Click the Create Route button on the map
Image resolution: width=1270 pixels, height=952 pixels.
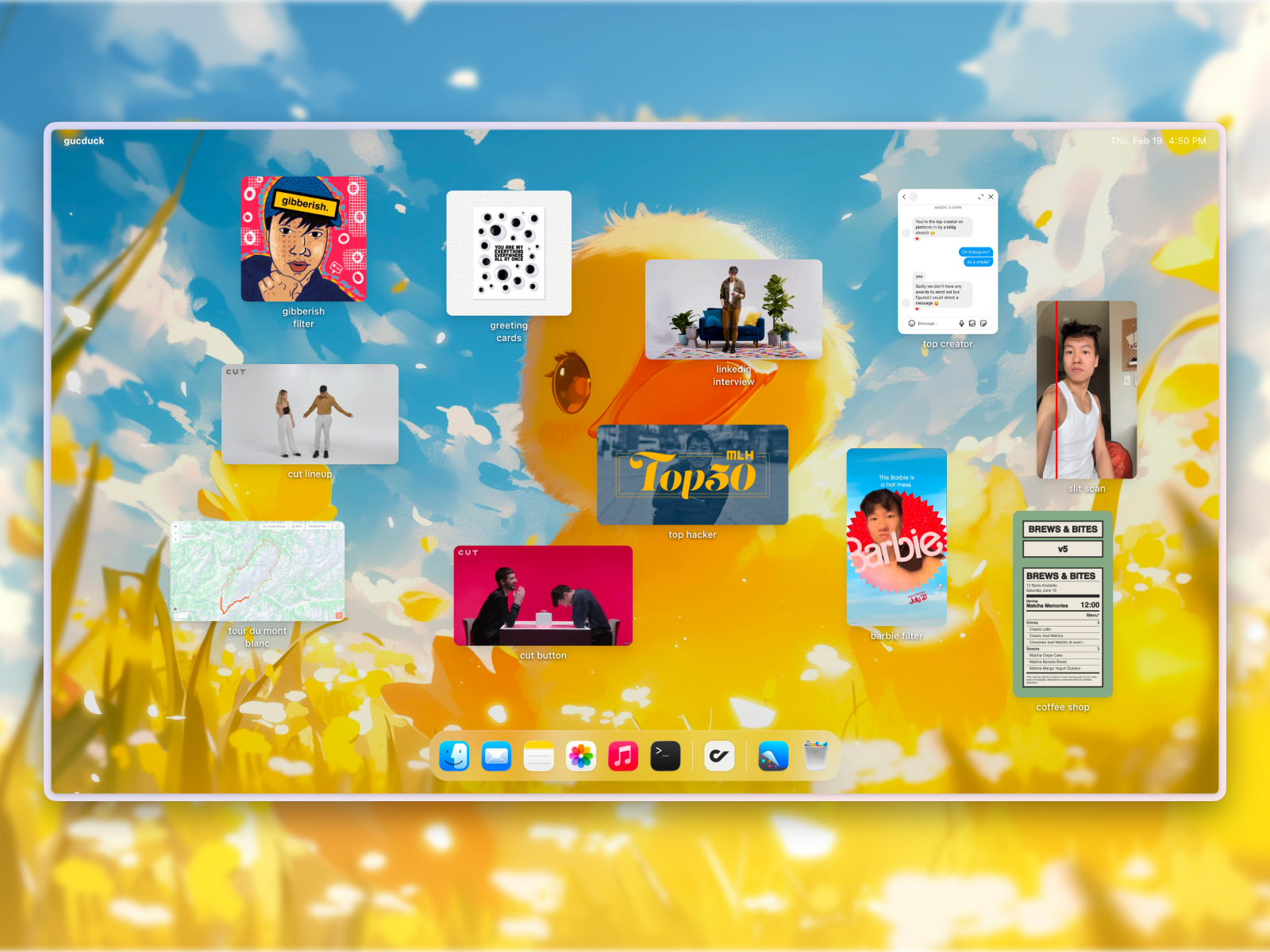pos(275,526)
